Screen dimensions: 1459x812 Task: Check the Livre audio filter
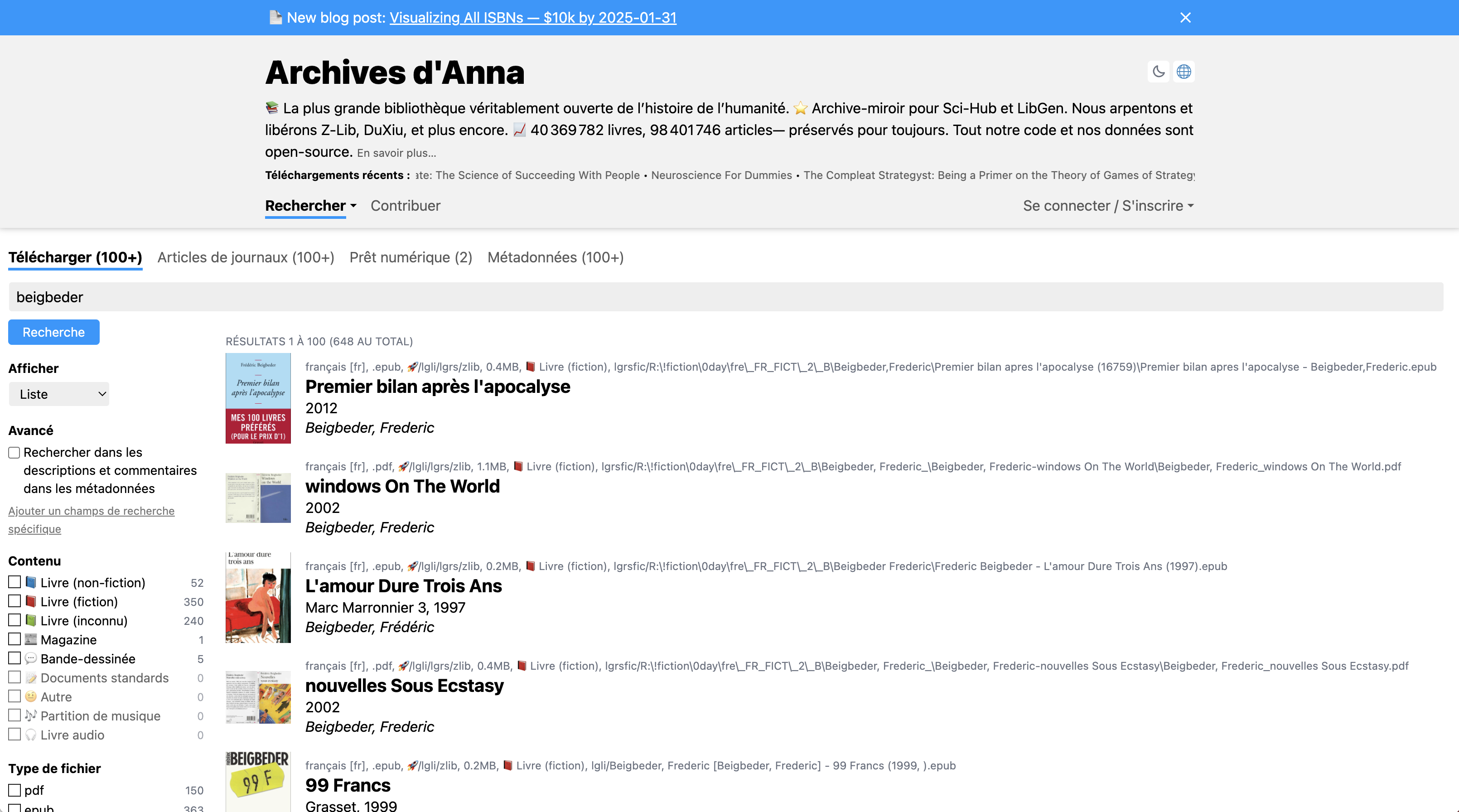(x=14, y=735)
